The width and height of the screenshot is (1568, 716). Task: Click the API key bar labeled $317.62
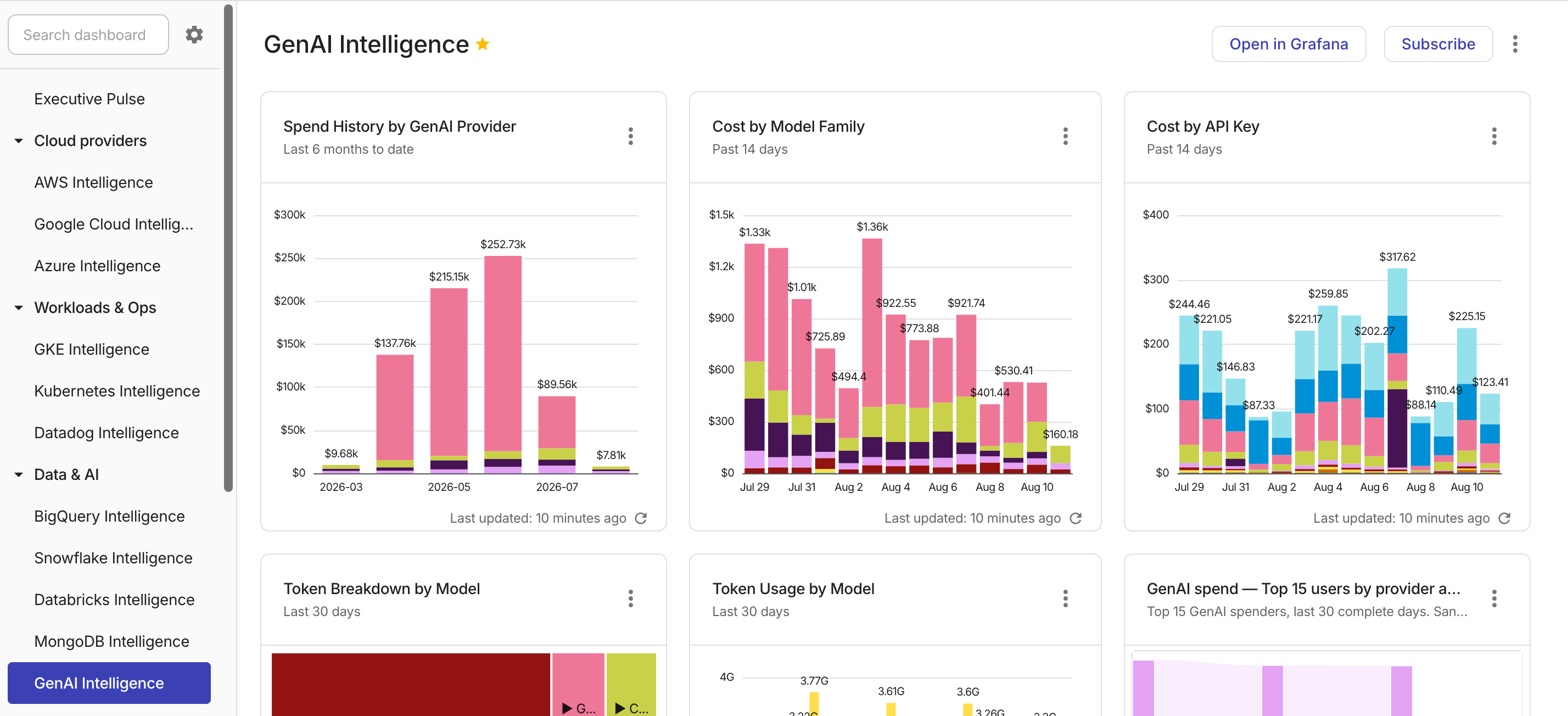[1397, 371]
